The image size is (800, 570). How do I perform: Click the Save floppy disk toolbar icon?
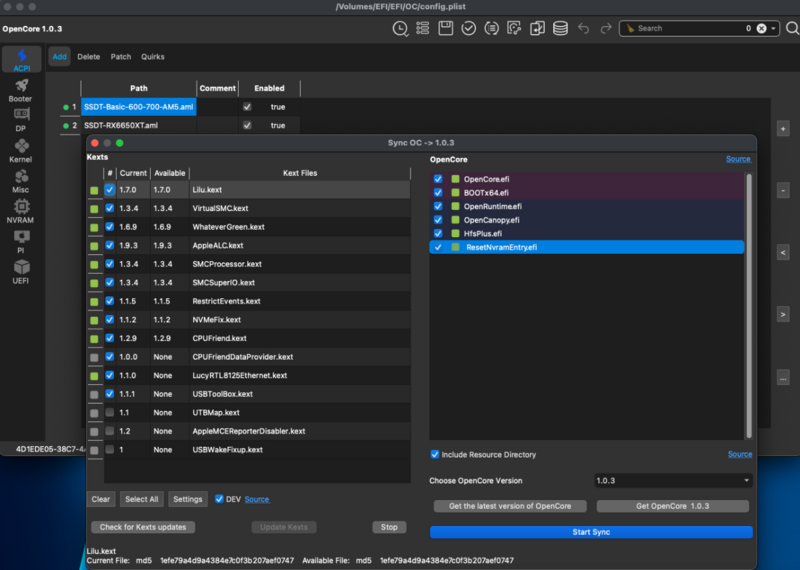446,28
